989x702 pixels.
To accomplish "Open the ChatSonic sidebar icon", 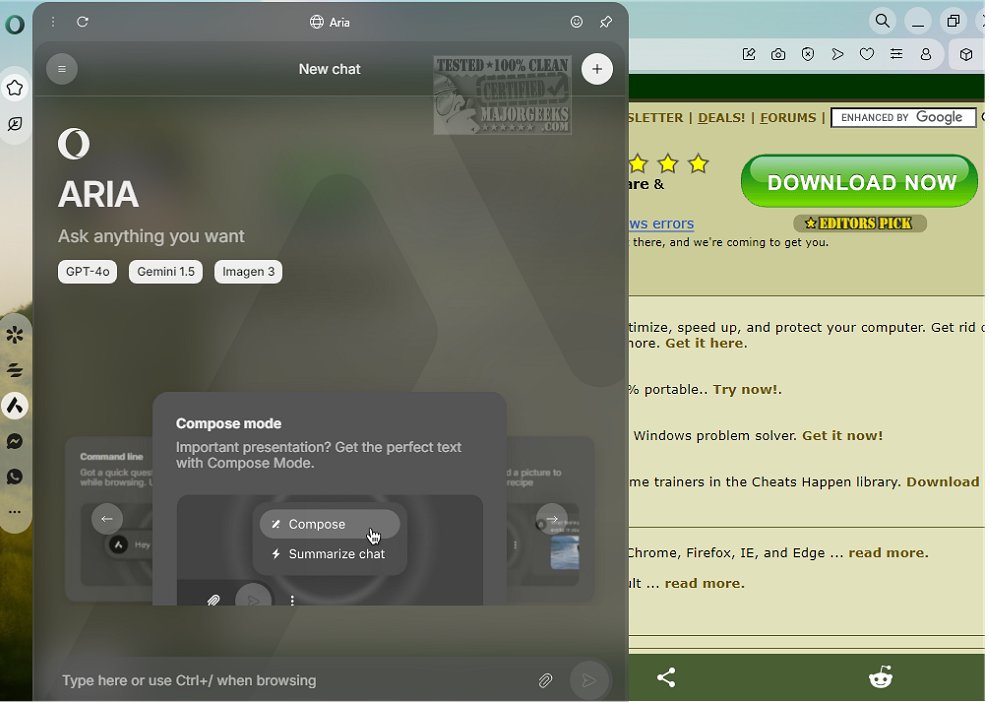I will pos(15,370).
